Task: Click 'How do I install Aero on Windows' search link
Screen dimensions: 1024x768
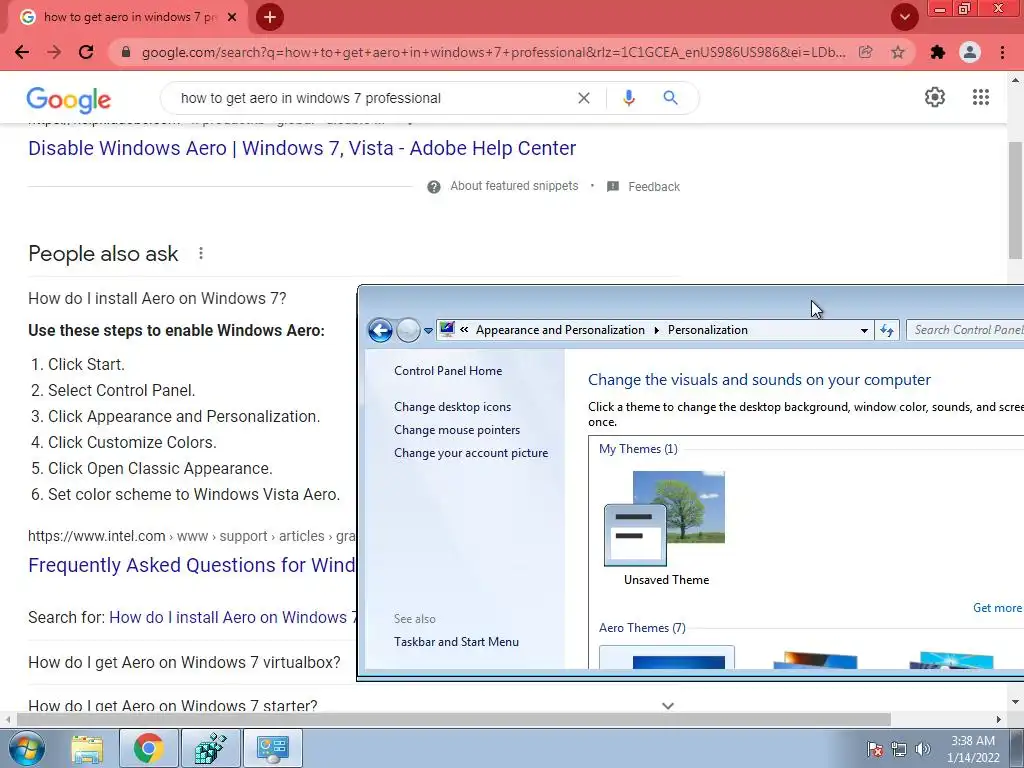Action: pyautogui.click(x=232, y=617)
